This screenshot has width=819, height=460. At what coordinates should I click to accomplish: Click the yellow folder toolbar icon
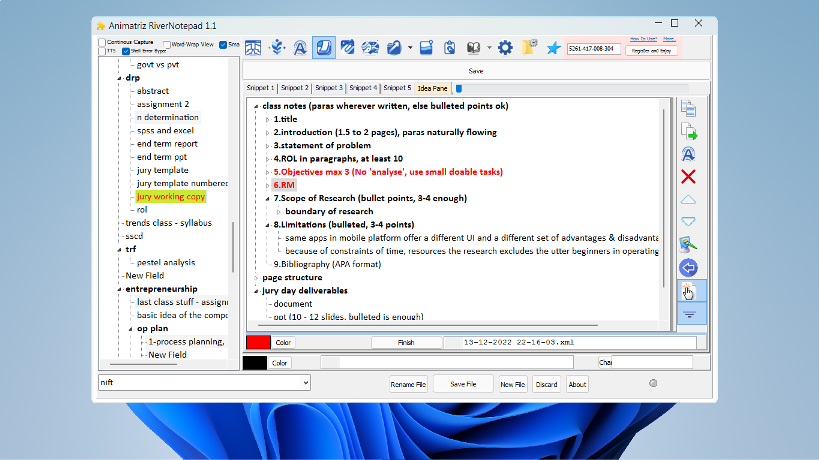point(529,48)
